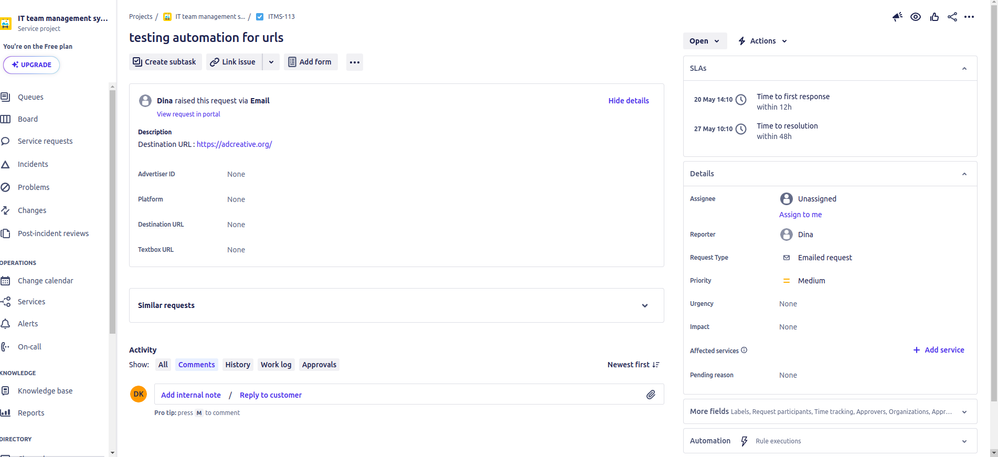Open Services in the sidebar
Screen dimensions: 998x457
pos(31,302)
